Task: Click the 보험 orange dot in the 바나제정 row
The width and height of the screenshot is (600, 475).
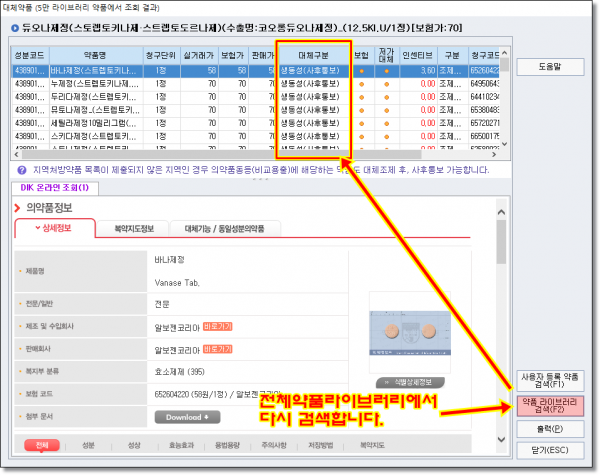Action: [361, 72]
